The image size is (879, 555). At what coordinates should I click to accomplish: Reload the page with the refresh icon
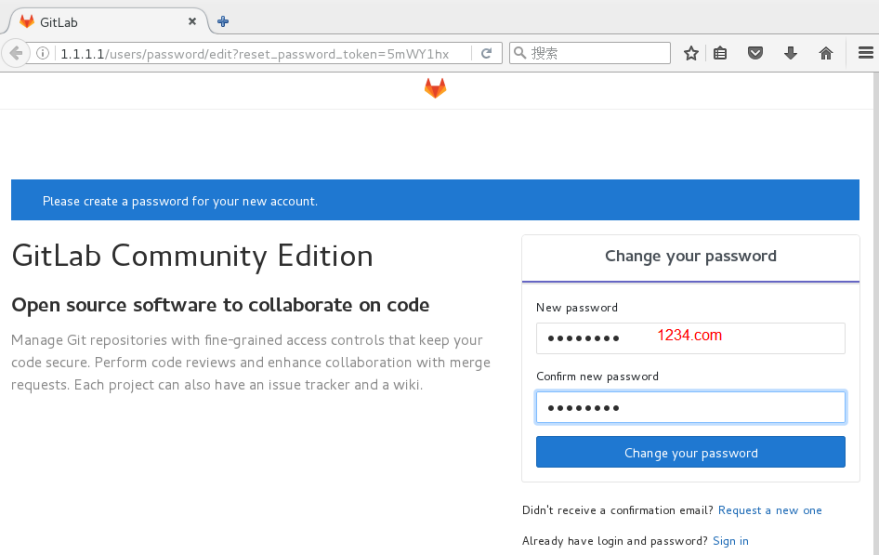point(486,53)
